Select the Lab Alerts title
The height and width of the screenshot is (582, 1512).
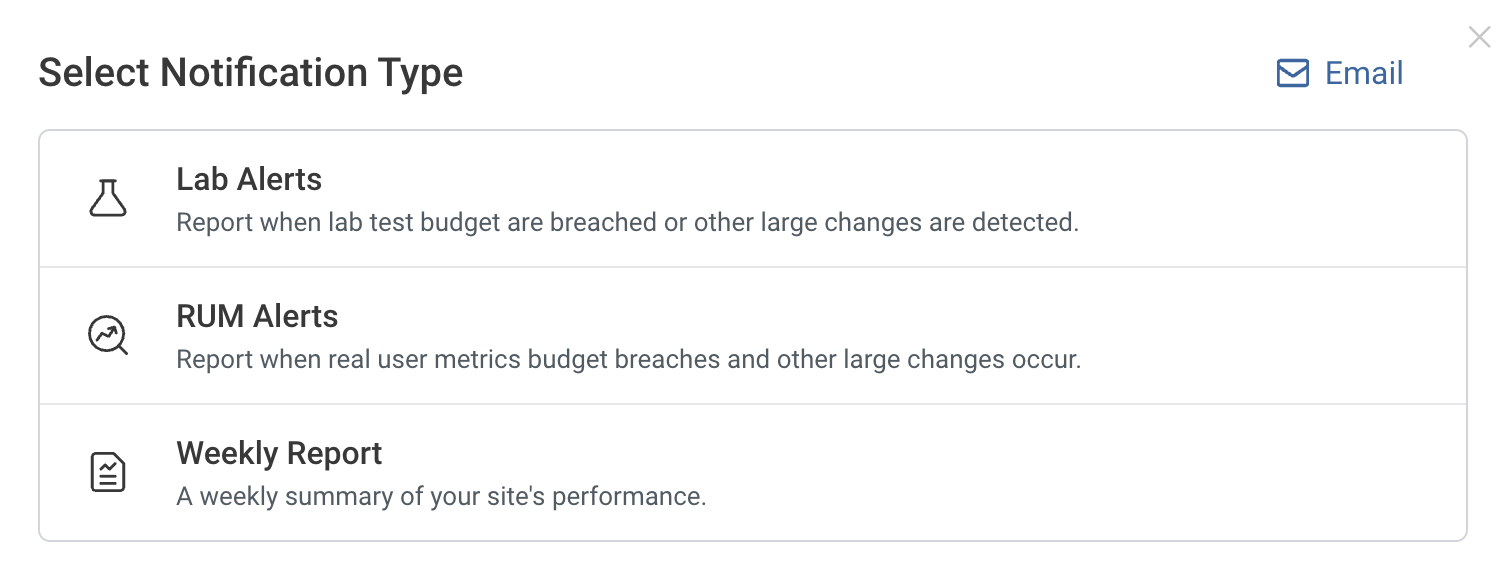pyautogui.click(x=249, y=179)
